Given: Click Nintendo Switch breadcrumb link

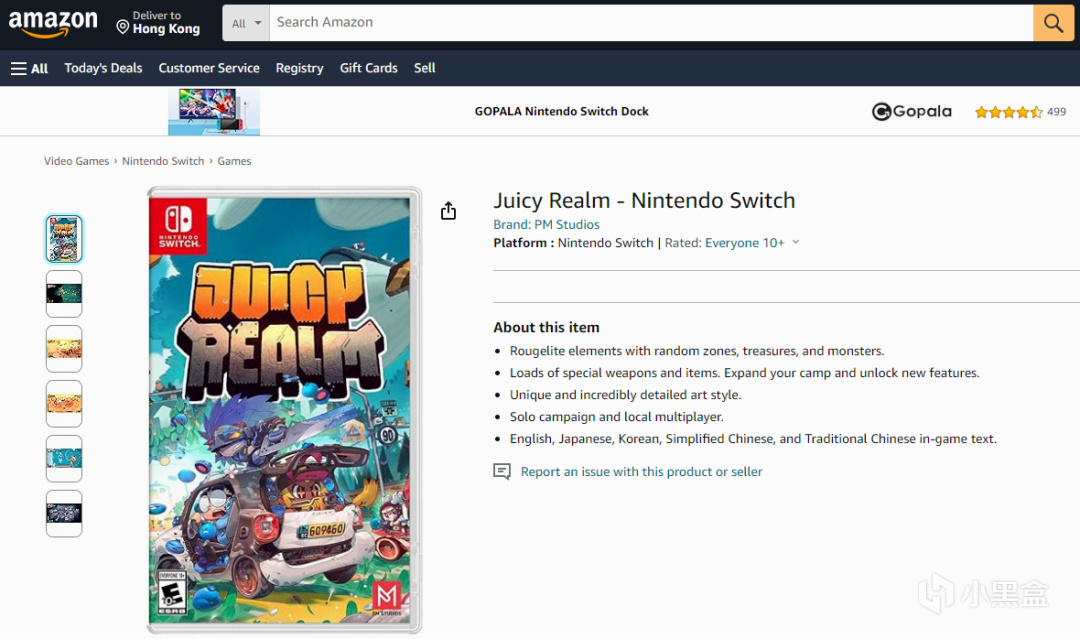Looking at the screenshot, I should [163, 161].
